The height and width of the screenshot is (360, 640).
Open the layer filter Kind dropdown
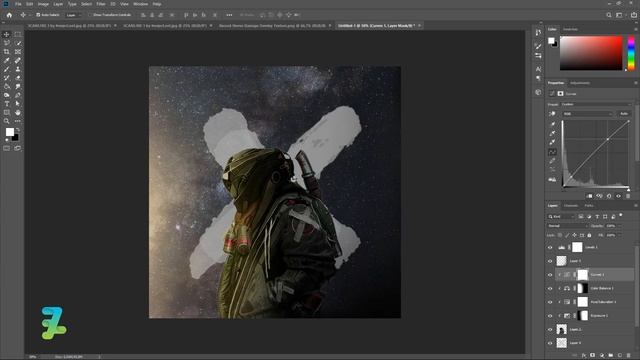pyautogui.click(x=562, y=216)
